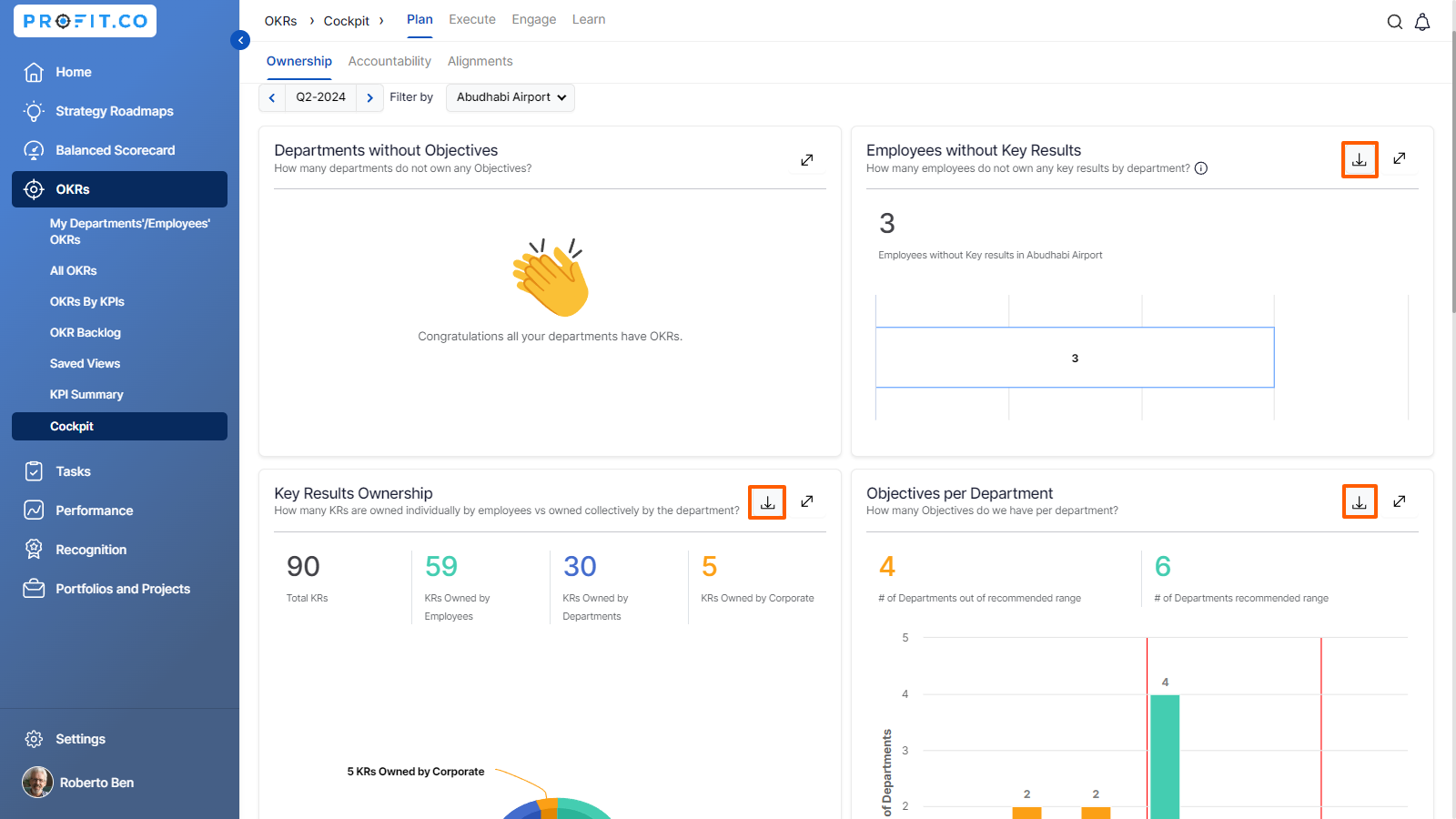Select OKR Backlog in the sidebar
Image resolution: width=1456 pixels, height=819 pixels.
86,333
